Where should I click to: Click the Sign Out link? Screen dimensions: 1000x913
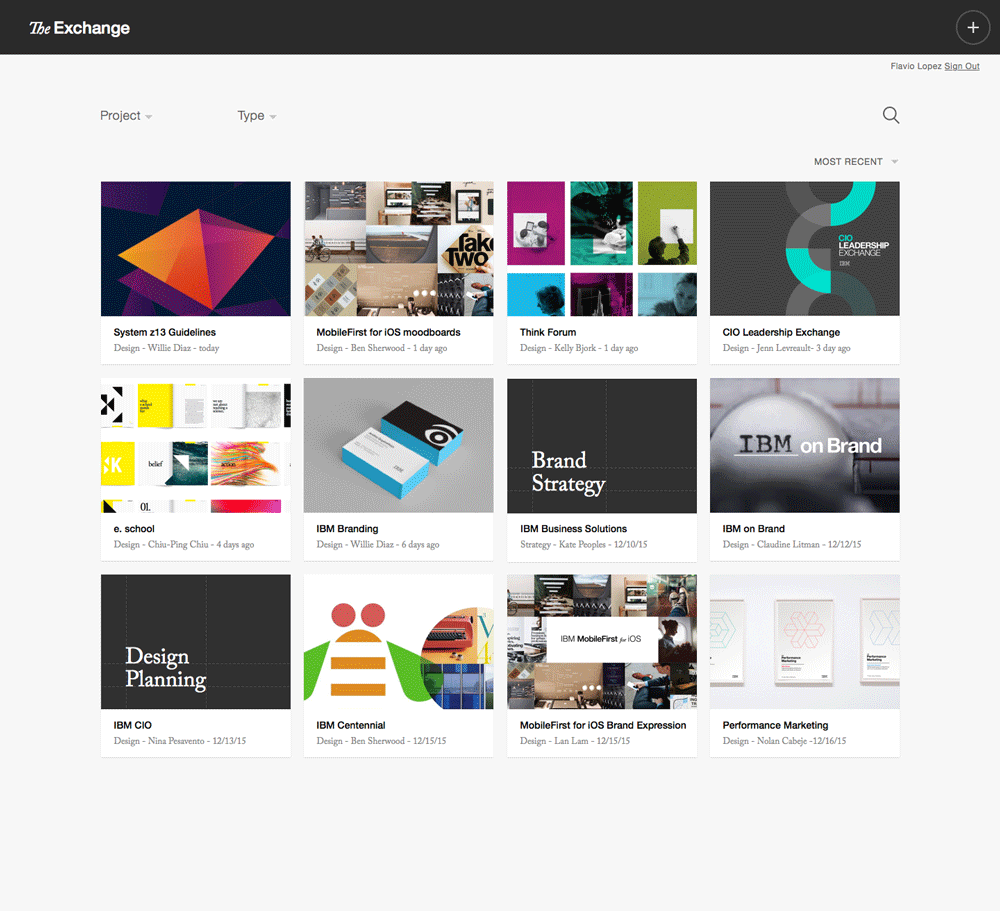point(962,66)
